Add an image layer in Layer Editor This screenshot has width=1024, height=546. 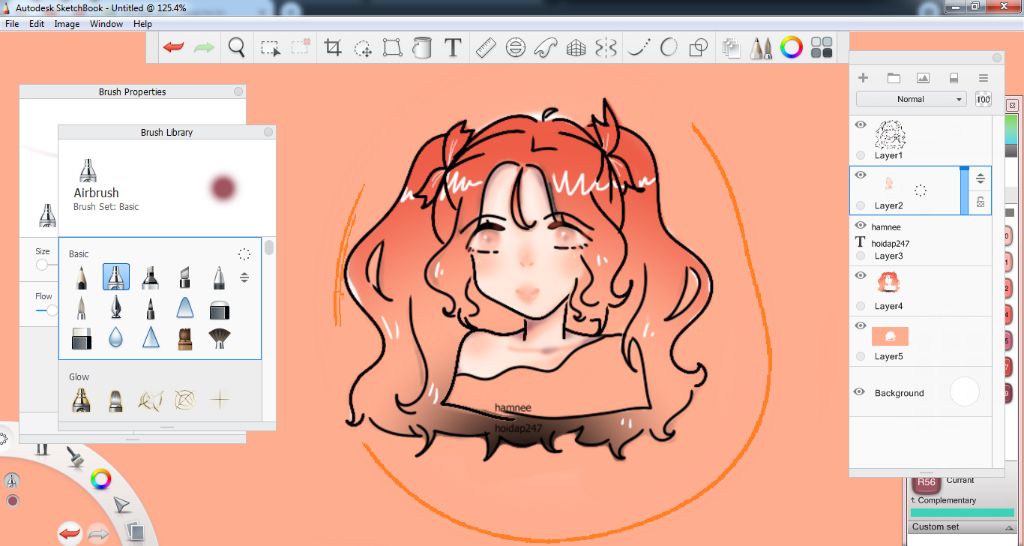pos(923,78)
